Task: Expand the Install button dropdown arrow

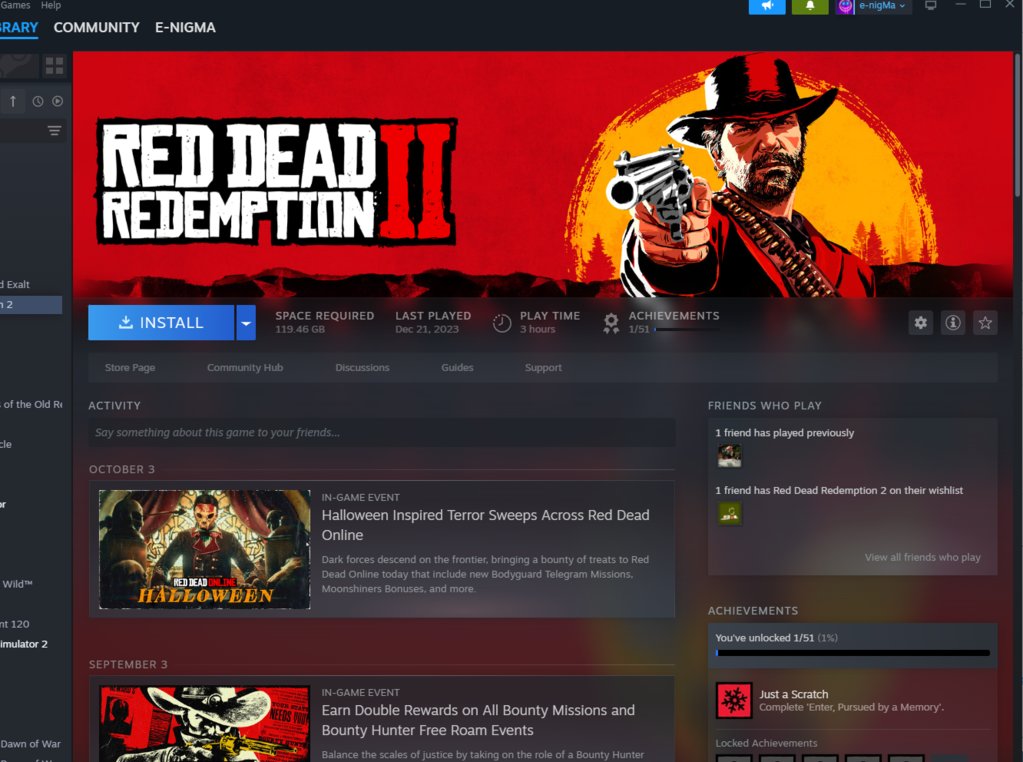Action: [246, 322]
